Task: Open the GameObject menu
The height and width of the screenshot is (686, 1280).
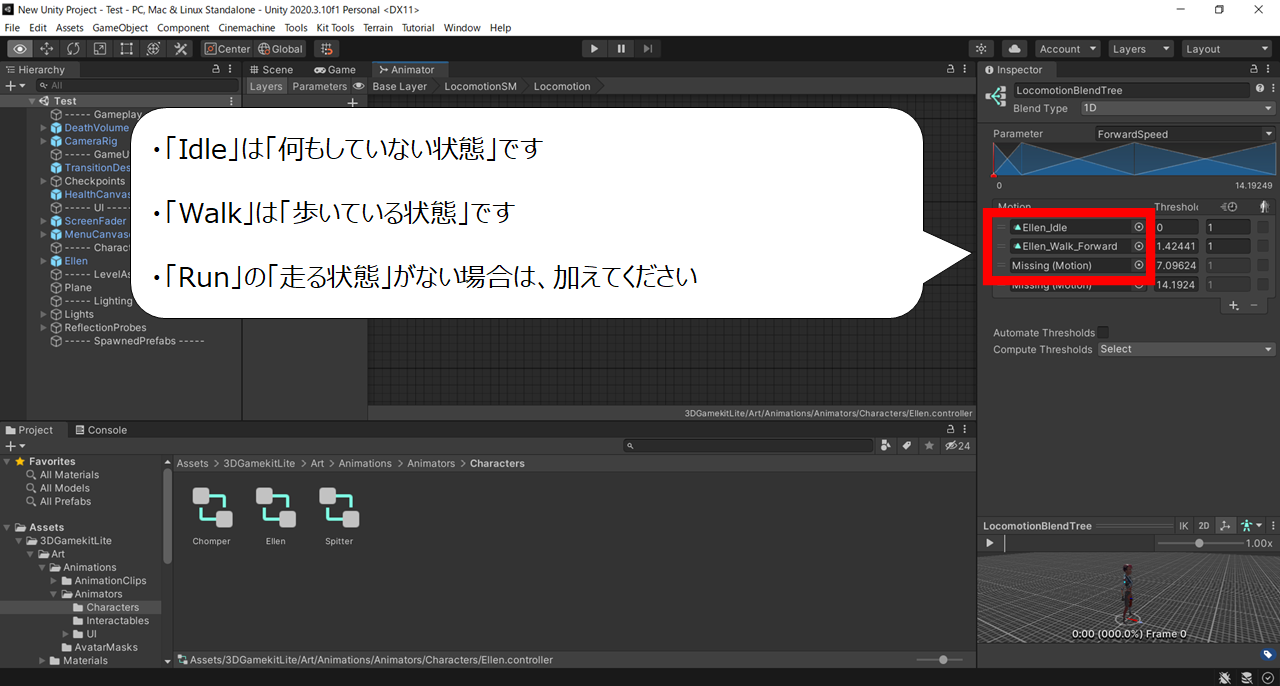Action: point(120,28)
